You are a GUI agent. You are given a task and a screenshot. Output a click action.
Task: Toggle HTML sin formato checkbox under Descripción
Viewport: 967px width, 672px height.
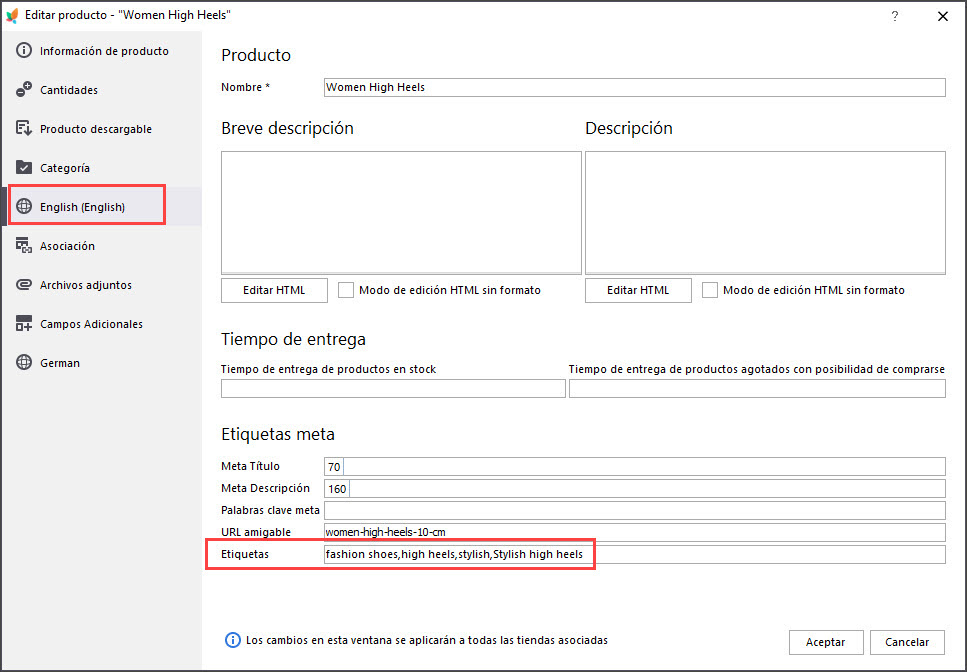coord(710,290)
